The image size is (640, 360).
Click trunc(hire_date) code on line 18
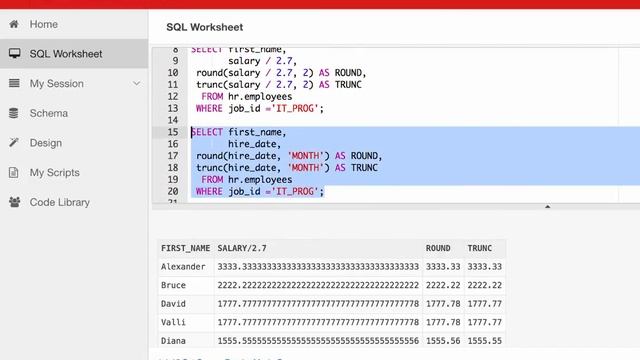(x=287, y=167)
